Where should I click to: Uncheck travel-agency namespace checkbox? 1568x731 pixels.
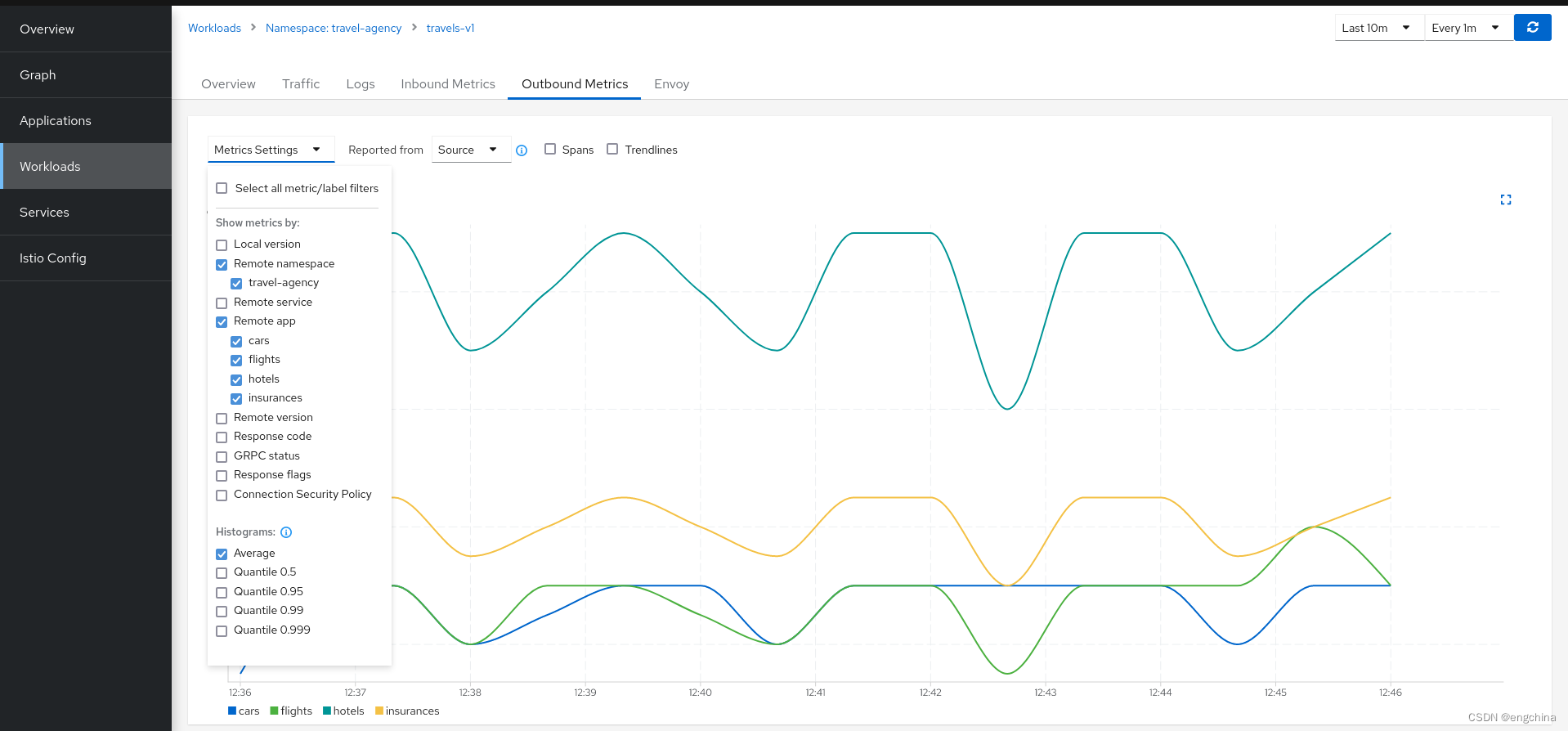236,283
